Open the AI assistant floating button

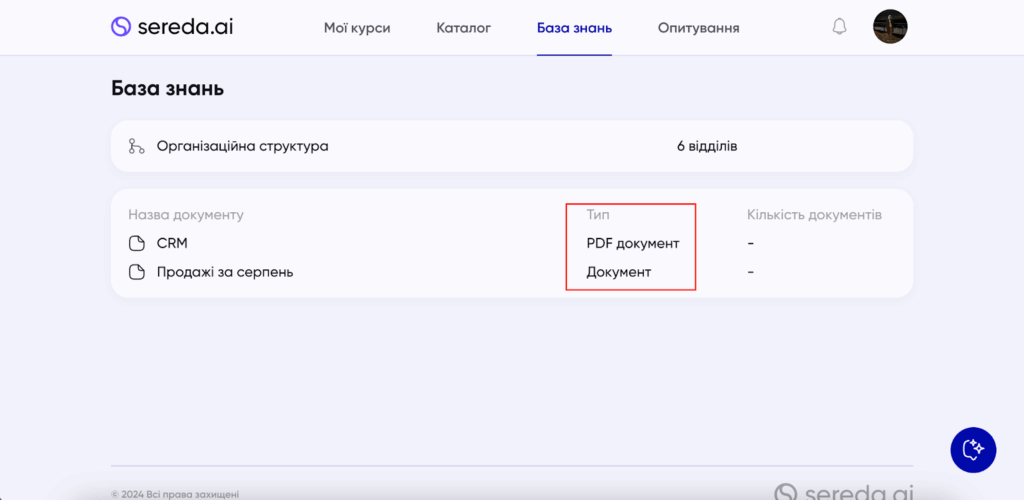click(x=973, y=450)
